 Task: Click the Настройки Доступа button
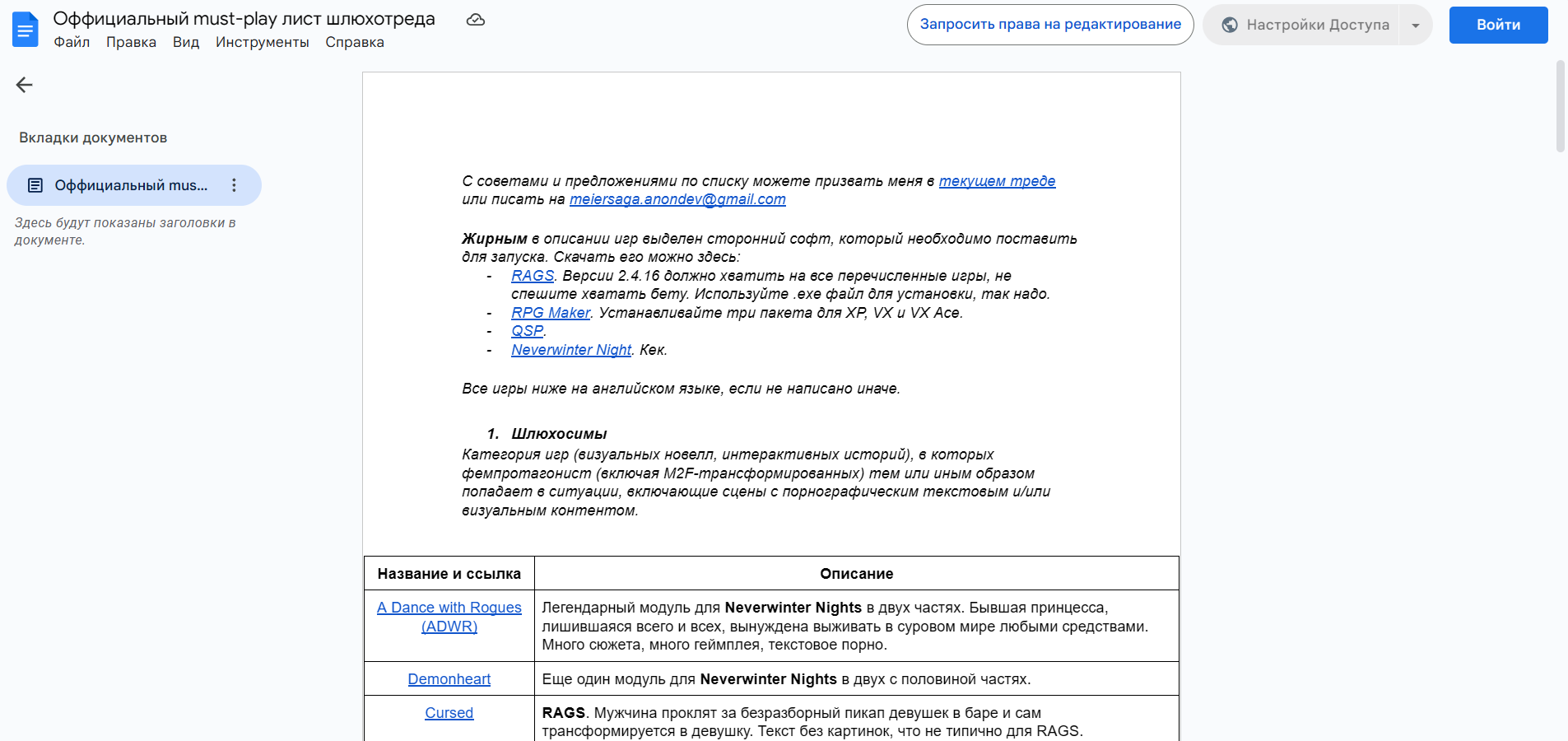pos(1302,25)
